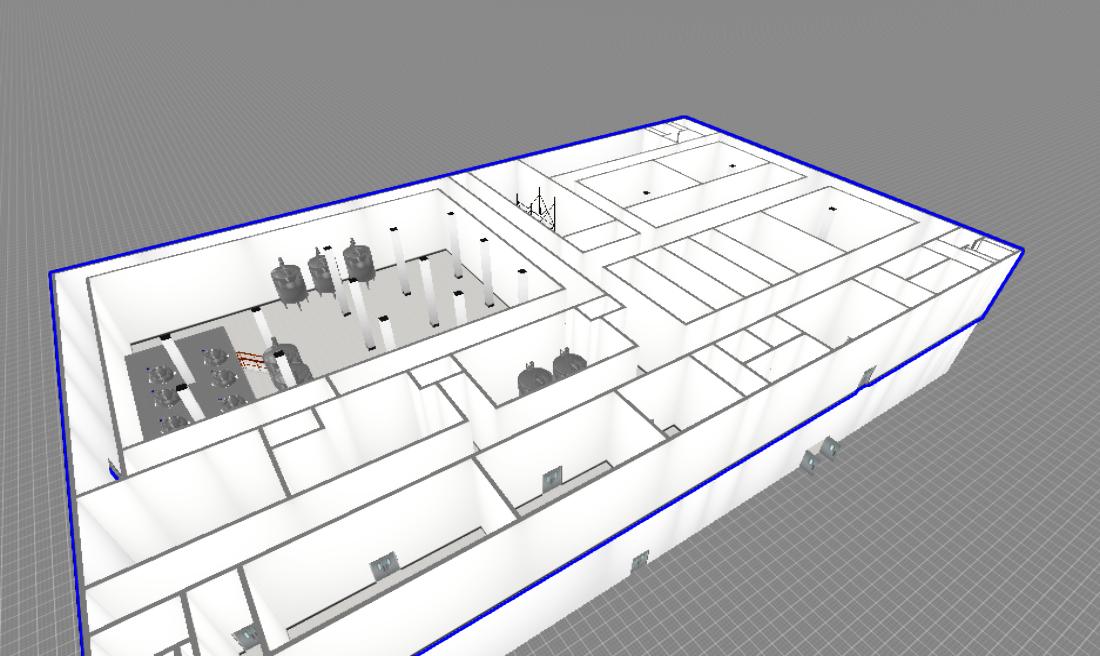Select the leftmost tank in the back row of three
The height and width of the screenshot is (656, 1100).
coord(290,281)
